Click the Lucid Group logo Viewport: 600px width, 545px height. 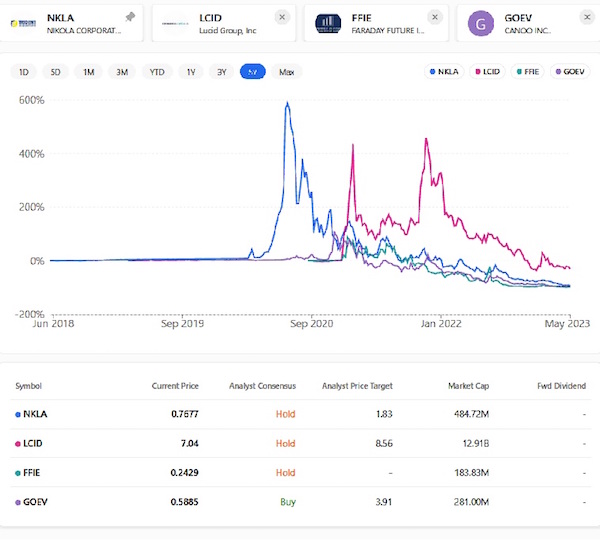[175, 24]
